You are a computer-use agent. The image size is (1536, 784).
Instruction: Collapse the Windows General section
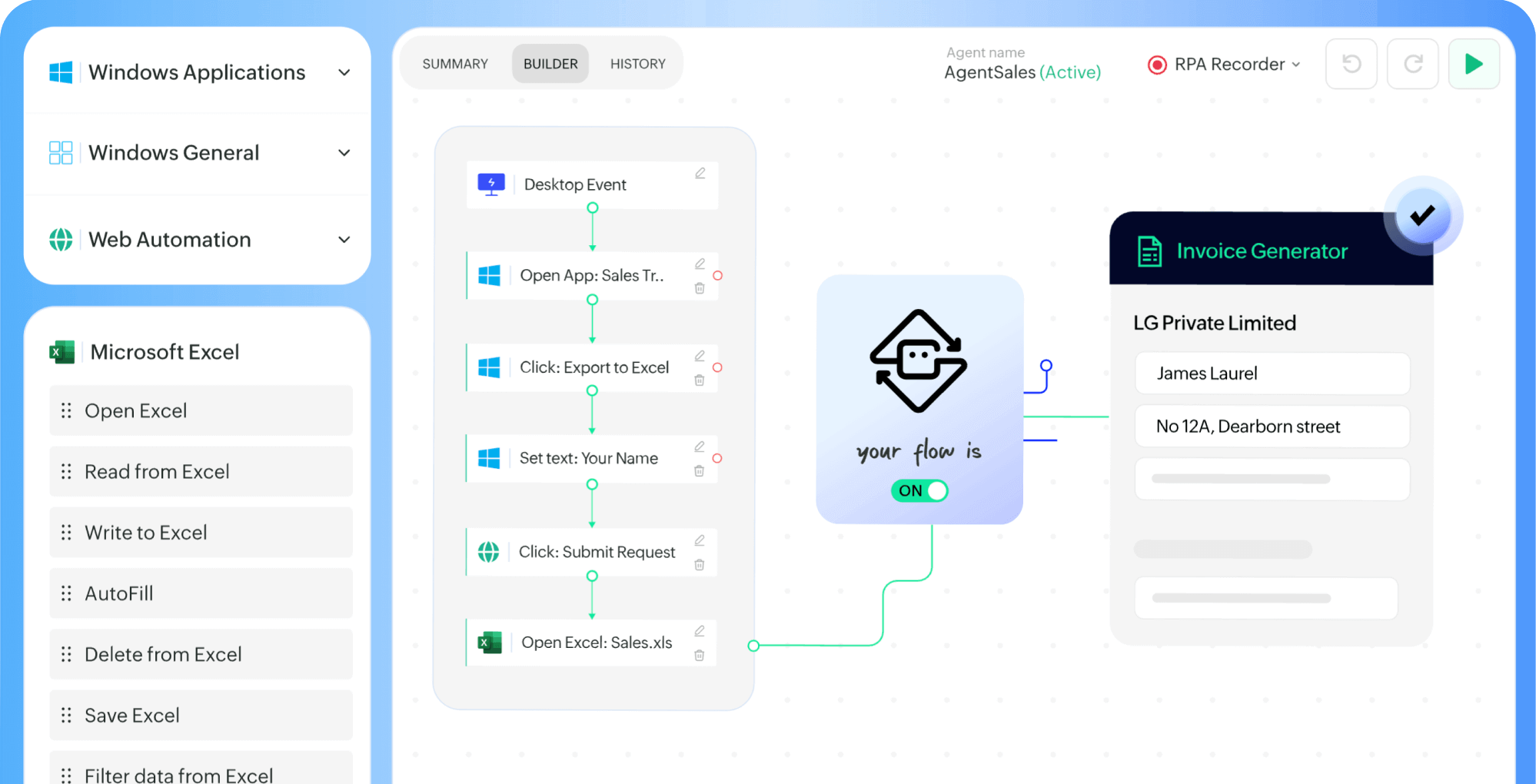tap(344, 152)
